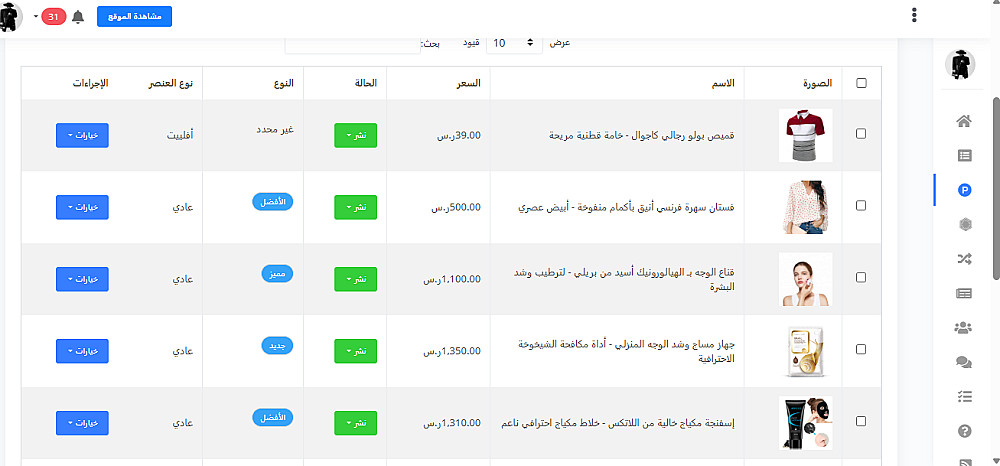
Task: Click the مشاهدة الموقع view site button
Action: pos(135,17)
